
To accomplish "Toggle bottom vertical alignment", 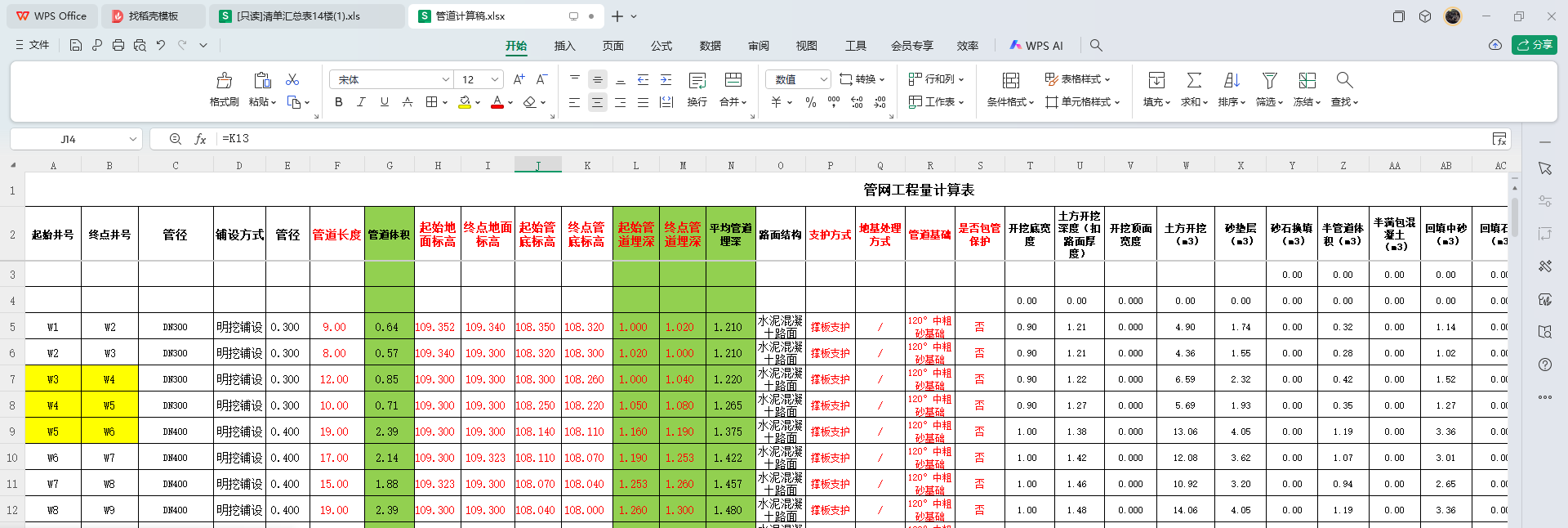I will tap(621, 79).
